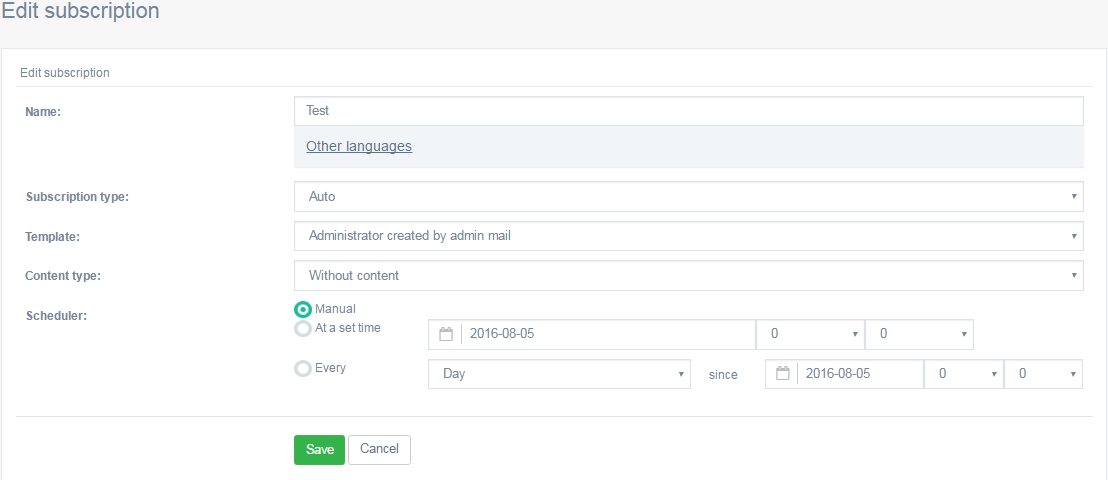
Task: Cancel editing the subscription
Action: tap(379, 450)
